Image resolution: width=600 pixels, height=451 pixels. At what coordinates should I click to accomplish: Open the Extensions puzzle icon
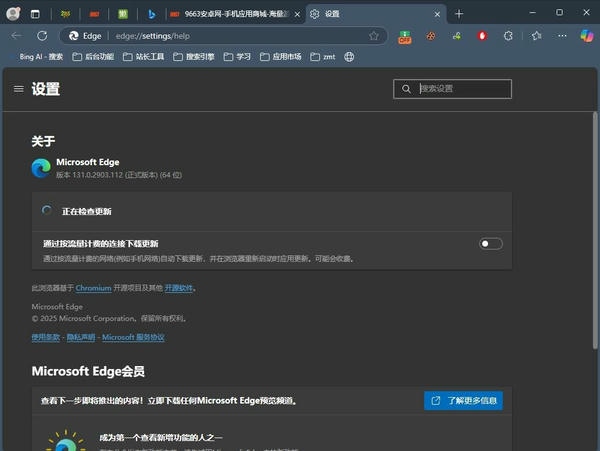click(x=508, y=36)
